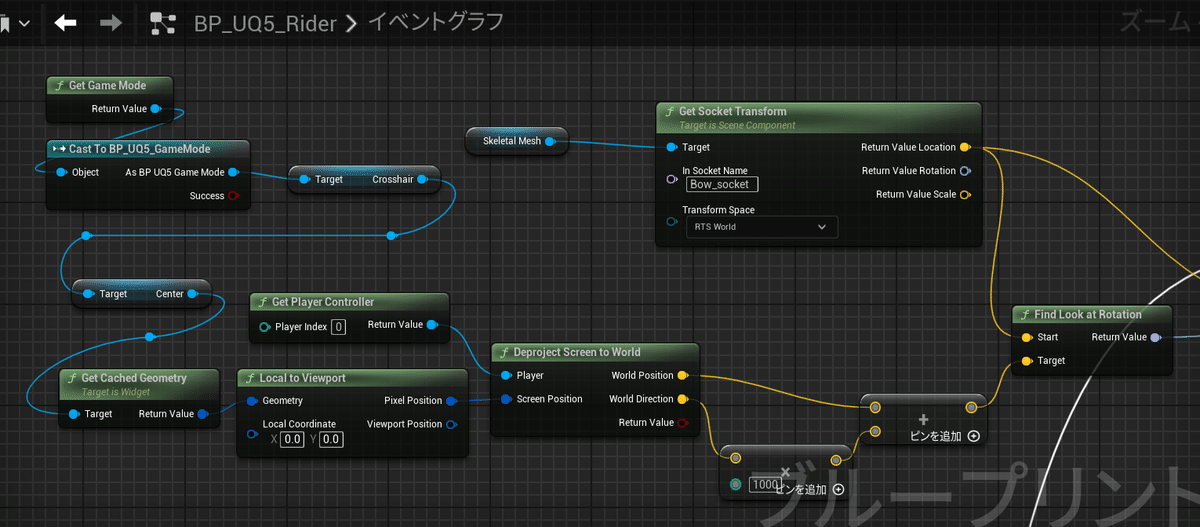Click the Pixel Position output pin
Screen dimensions: 1200x527
(x=452, y=401)
